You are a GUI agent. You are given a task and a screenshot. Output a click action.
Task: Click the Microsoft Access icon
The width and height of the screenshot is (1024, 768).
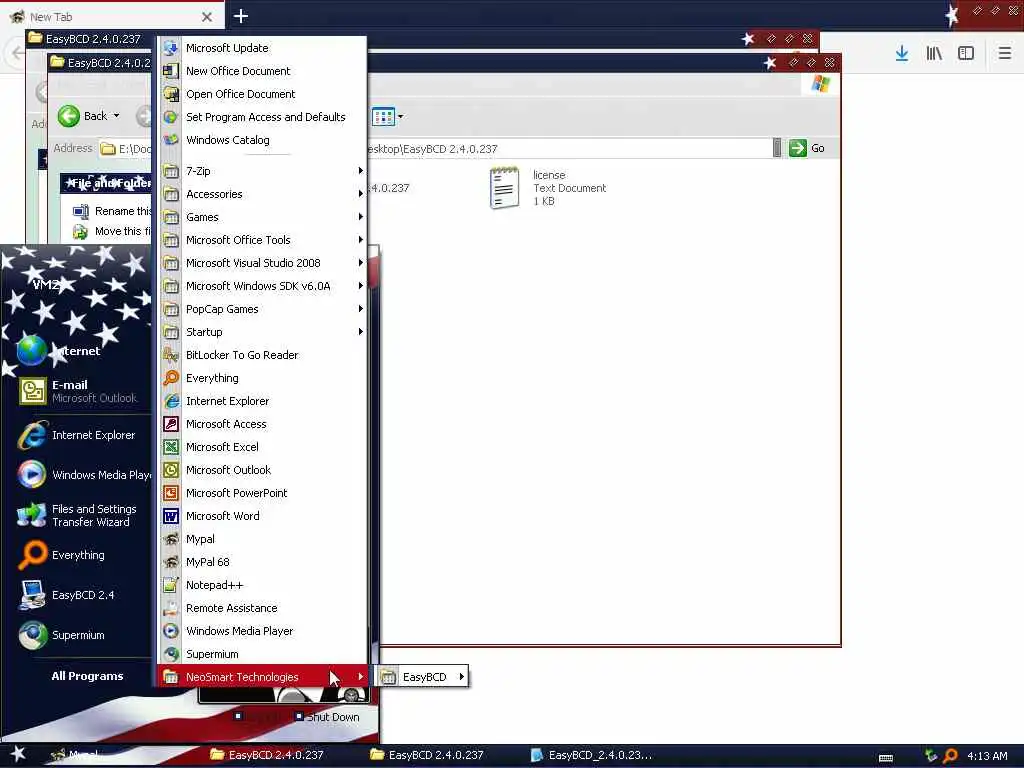(x=170, y=424)
